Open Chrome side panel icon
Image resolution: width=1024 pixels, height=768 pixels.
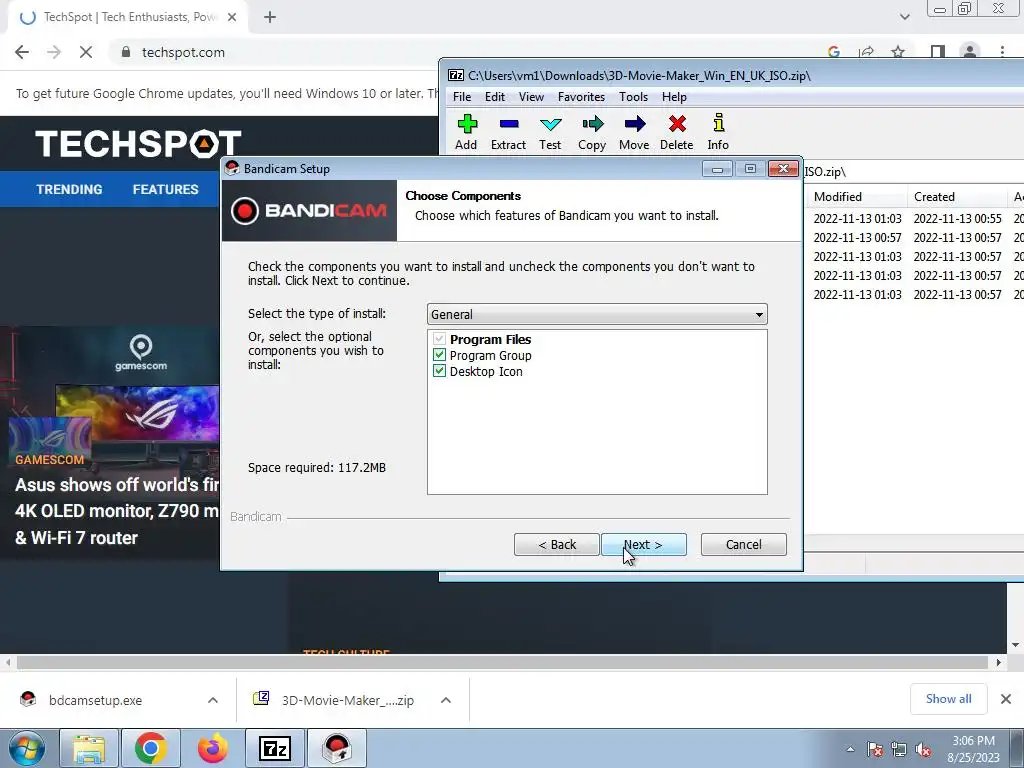tap(938, 52)
